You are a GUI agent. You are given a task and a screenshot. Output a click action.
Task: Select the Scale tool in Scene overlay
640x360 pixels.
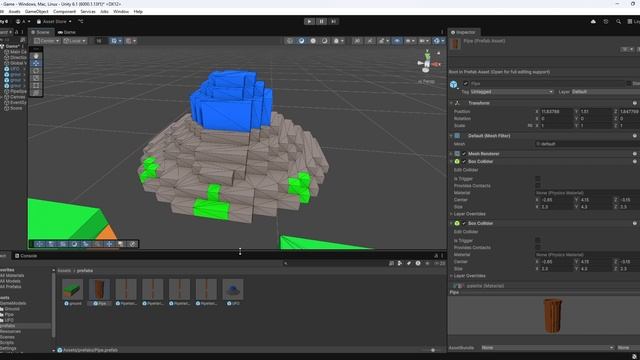coord(36,78)
